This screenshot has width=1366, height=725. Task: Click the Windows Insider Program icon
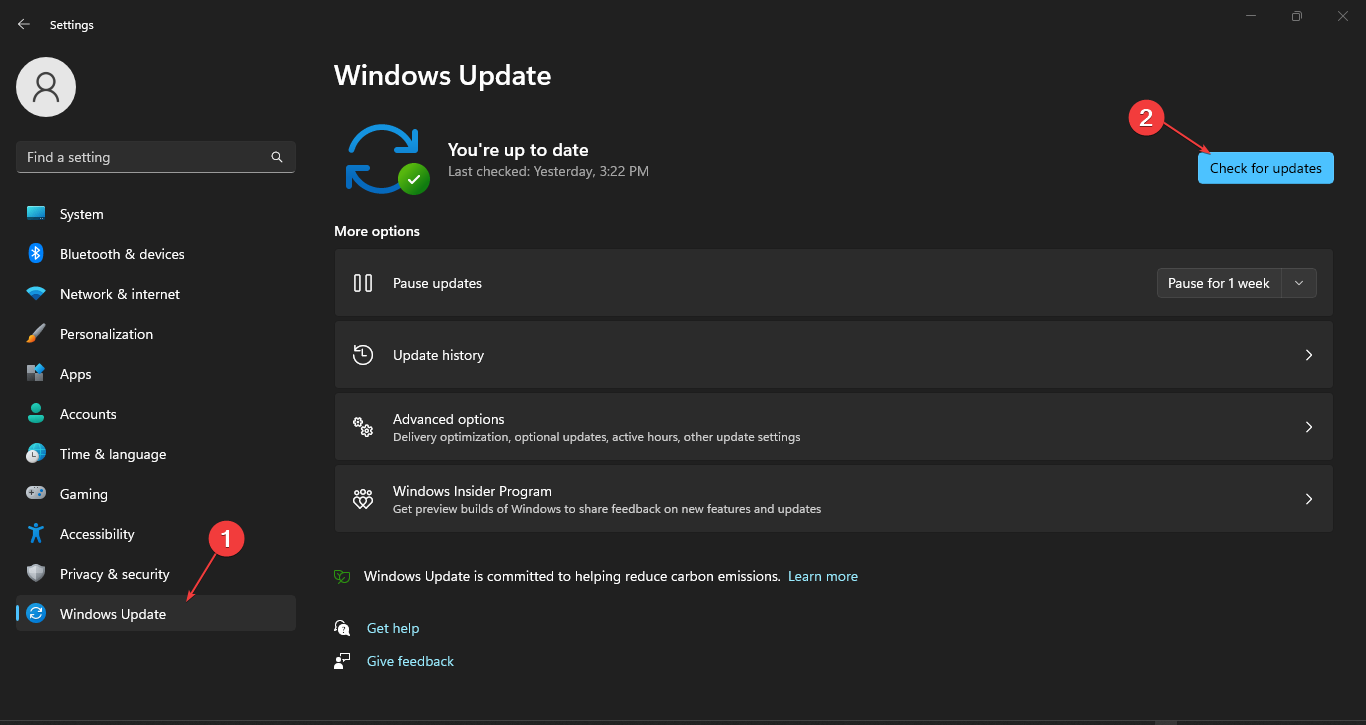coord(363,499)
